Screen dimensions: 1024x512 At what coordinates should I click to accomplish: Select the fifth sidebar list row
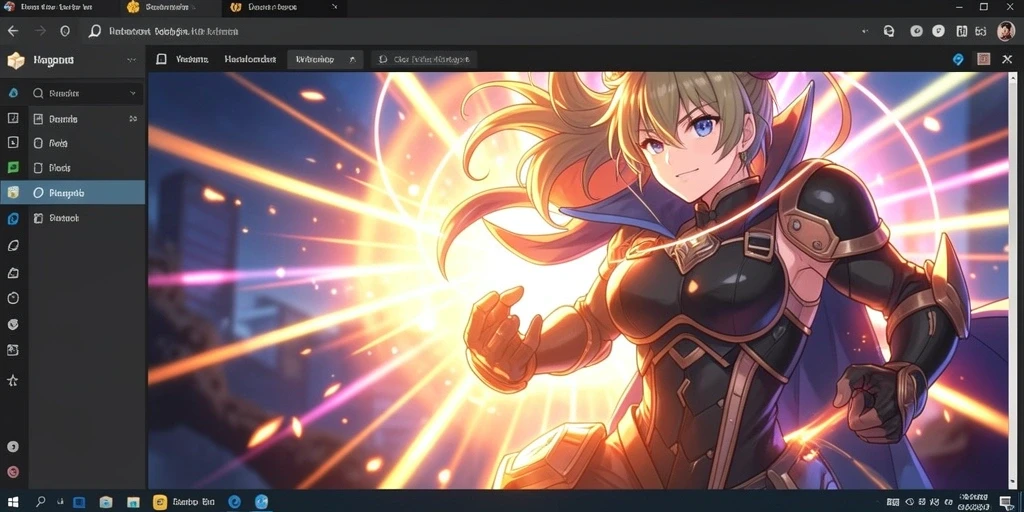86,217
